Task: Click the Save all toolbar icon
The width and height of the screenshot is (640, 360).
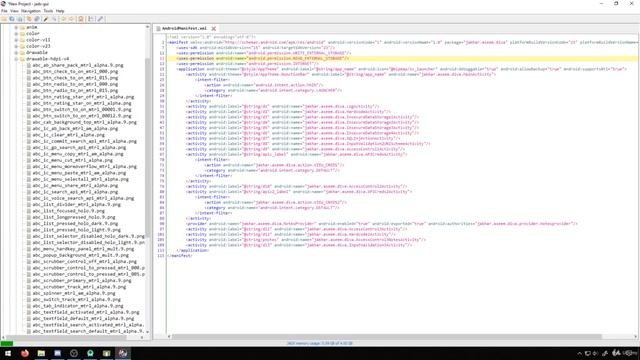Action: coord(12,19)
